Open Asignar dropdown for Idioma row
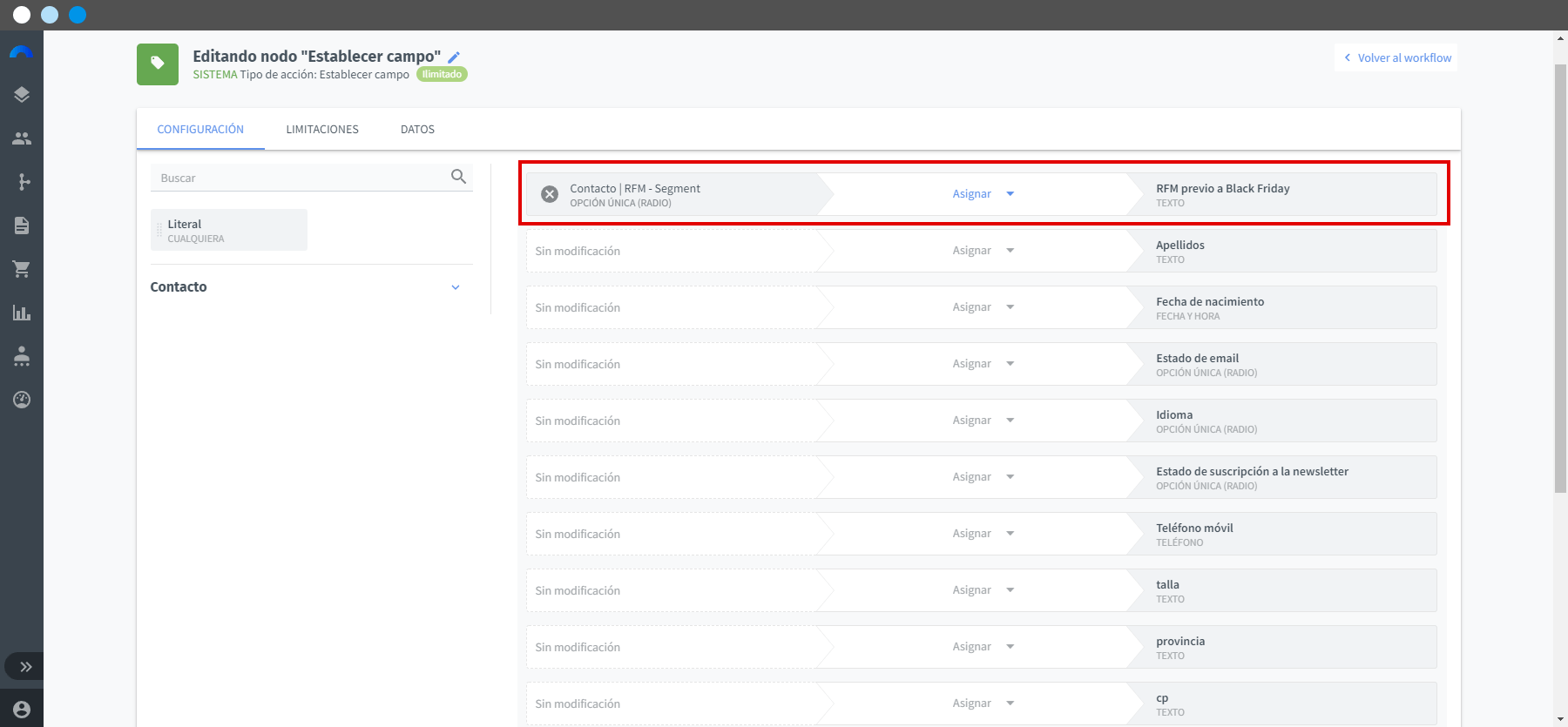 (x=983, y=421)
